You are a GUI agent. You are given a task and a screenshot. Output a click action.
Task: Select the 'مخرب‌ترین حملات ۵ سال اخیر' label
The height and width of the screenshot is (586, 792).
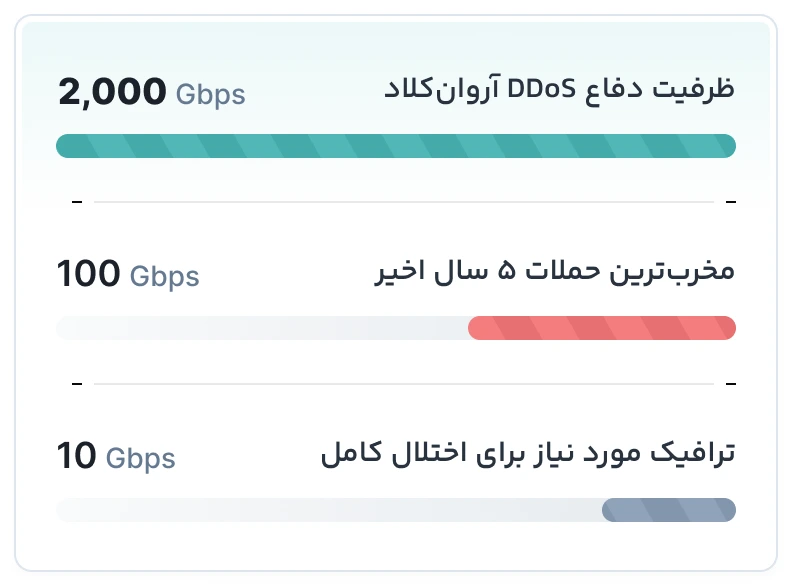coord(554,271)
